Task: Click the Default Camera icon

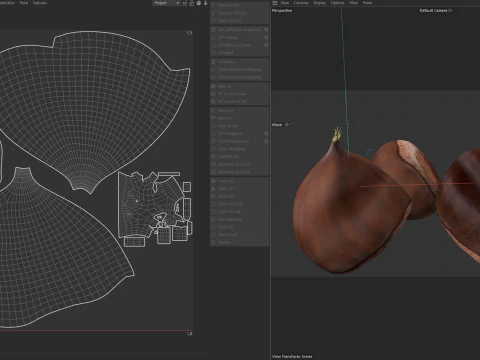Action: 450,11
